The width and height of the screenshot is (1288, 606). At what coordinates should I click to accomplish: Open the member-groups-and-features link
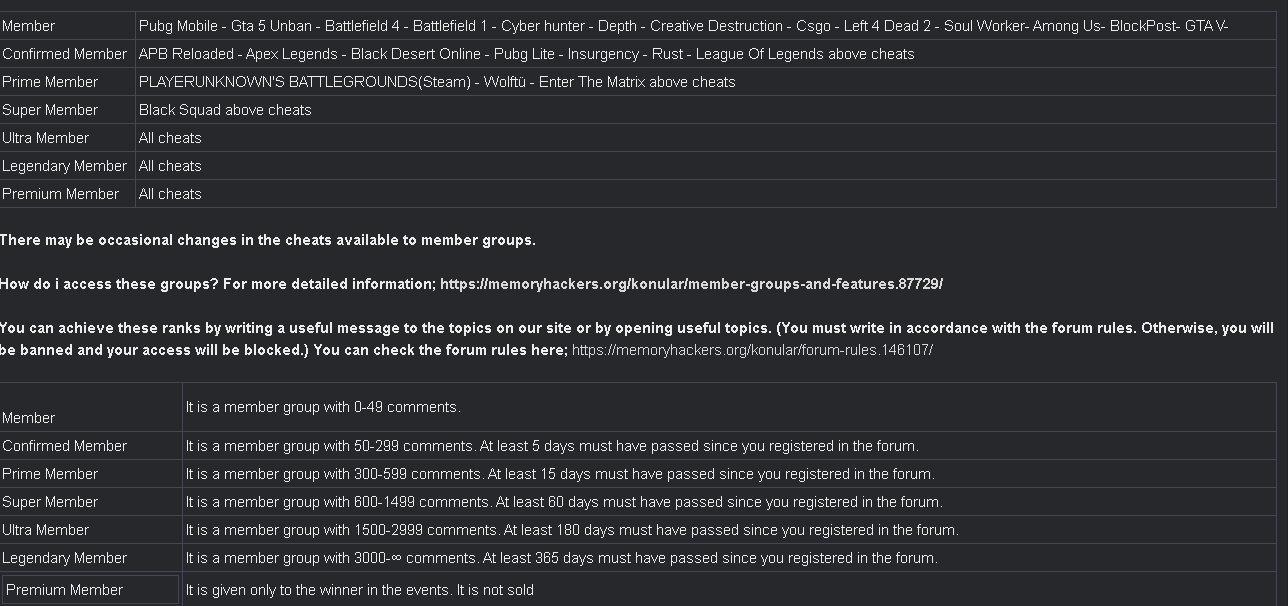(x=691, y=284)
